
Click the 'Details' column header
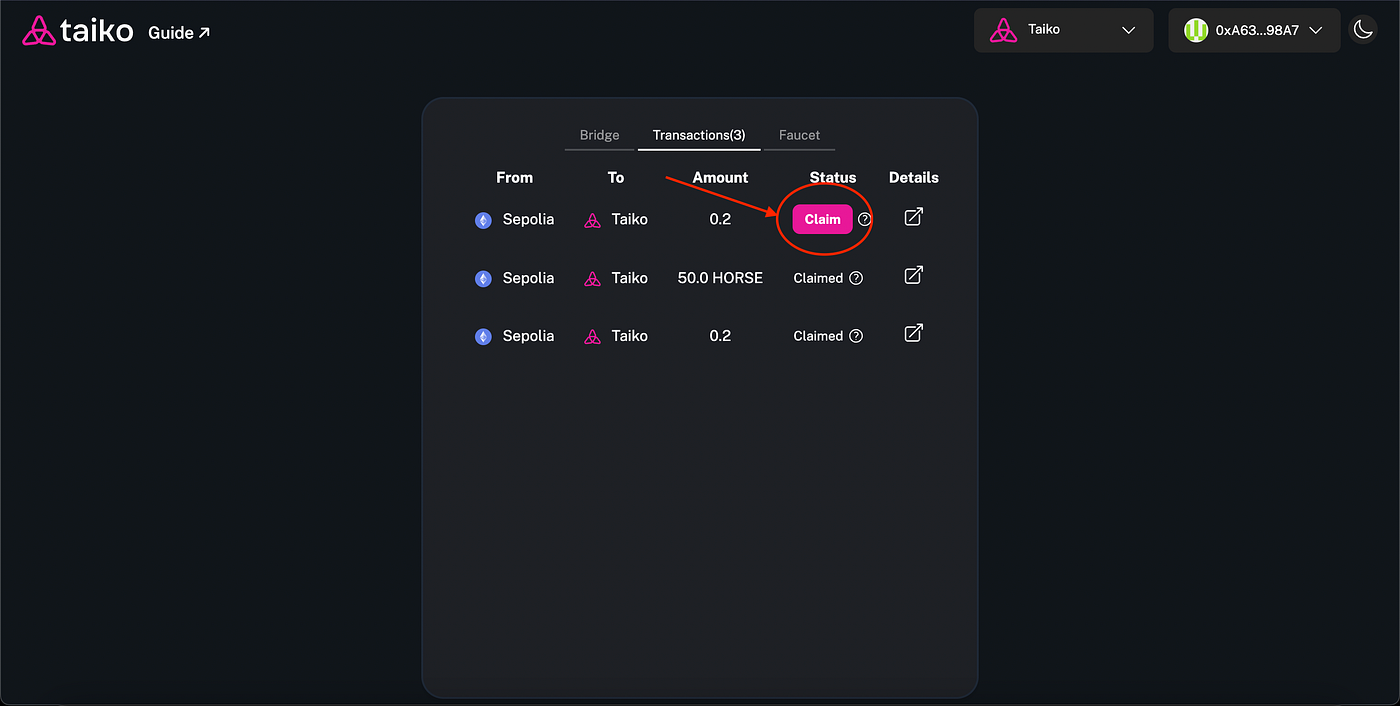pyautogui.click(x=914, y=177)
